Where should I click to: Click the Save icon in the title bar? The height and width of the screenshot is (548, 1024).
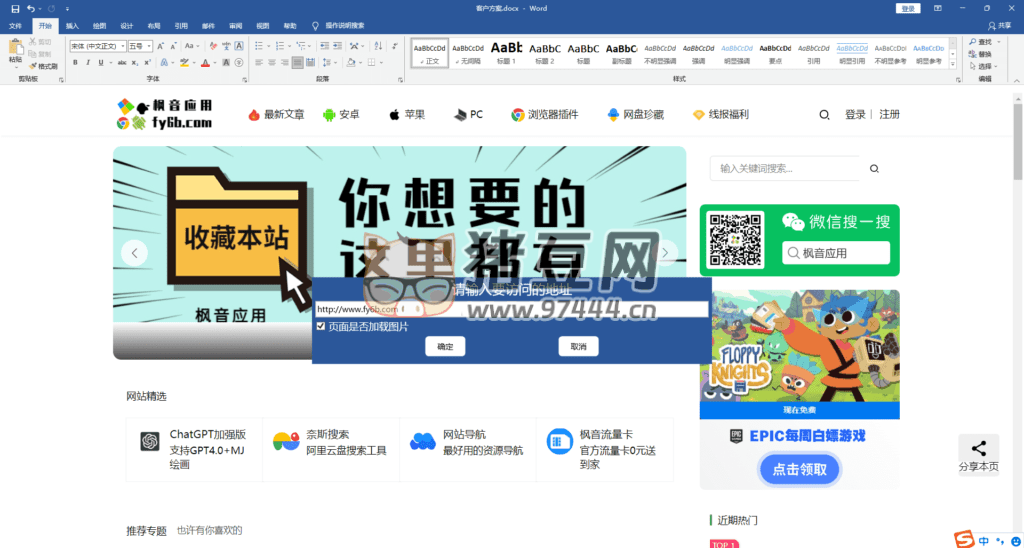pos(15,8)
